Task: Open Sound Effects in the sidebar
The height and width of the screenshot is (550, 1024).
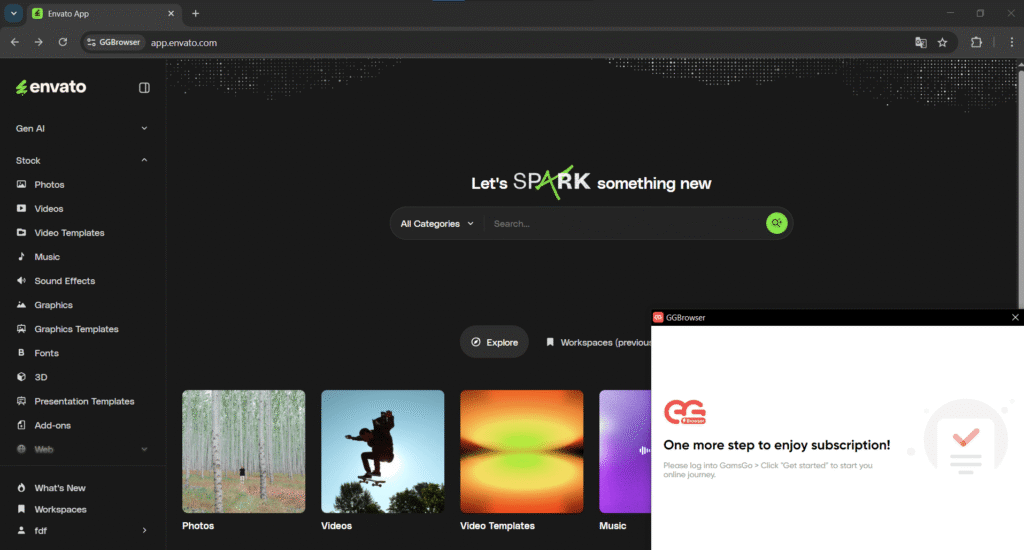Action: pos(64,281)
